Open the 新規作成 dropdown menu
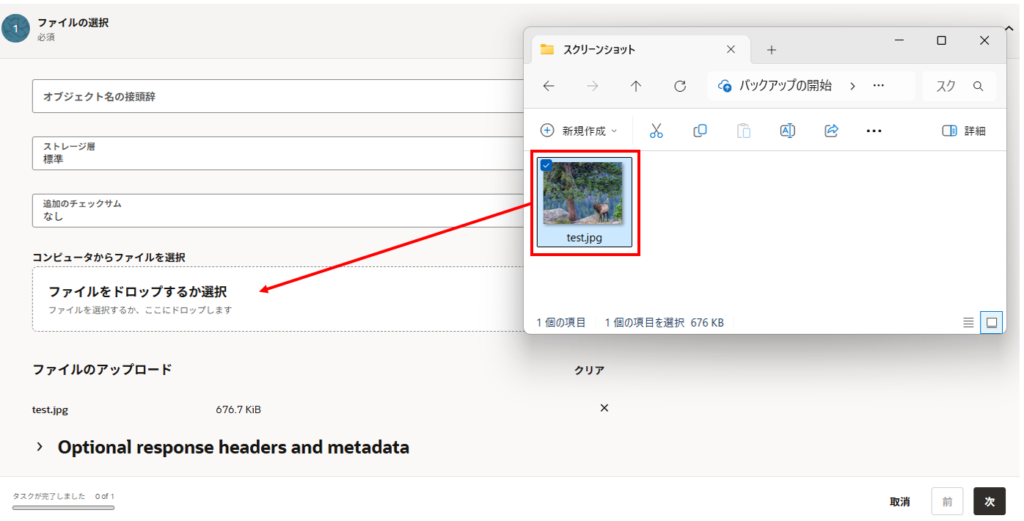The height and width of the screenshot is (521, 1024). pos(579,131)
